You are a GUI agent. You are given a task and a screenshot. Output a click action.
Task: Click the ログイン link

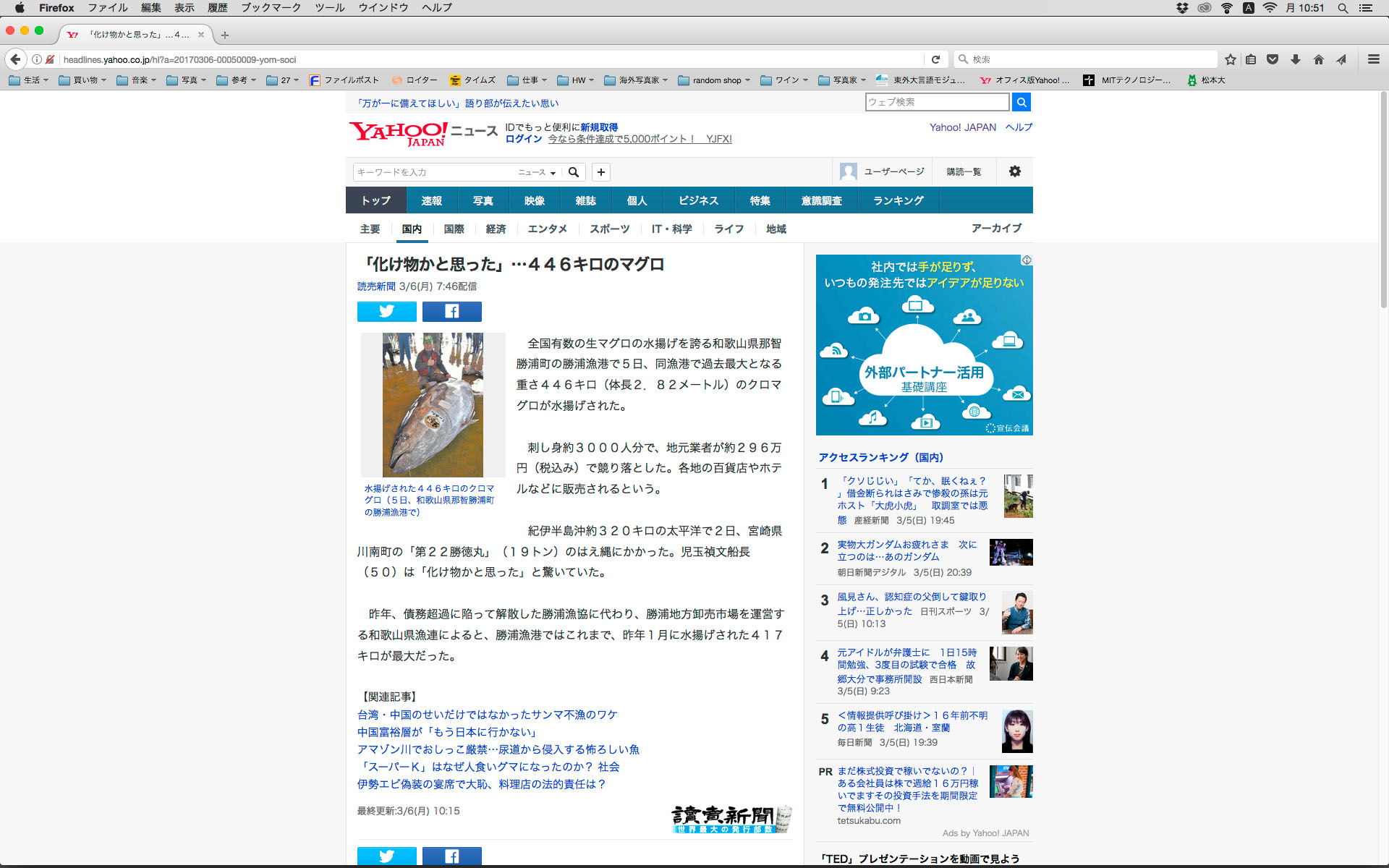[x=523, y=139]
